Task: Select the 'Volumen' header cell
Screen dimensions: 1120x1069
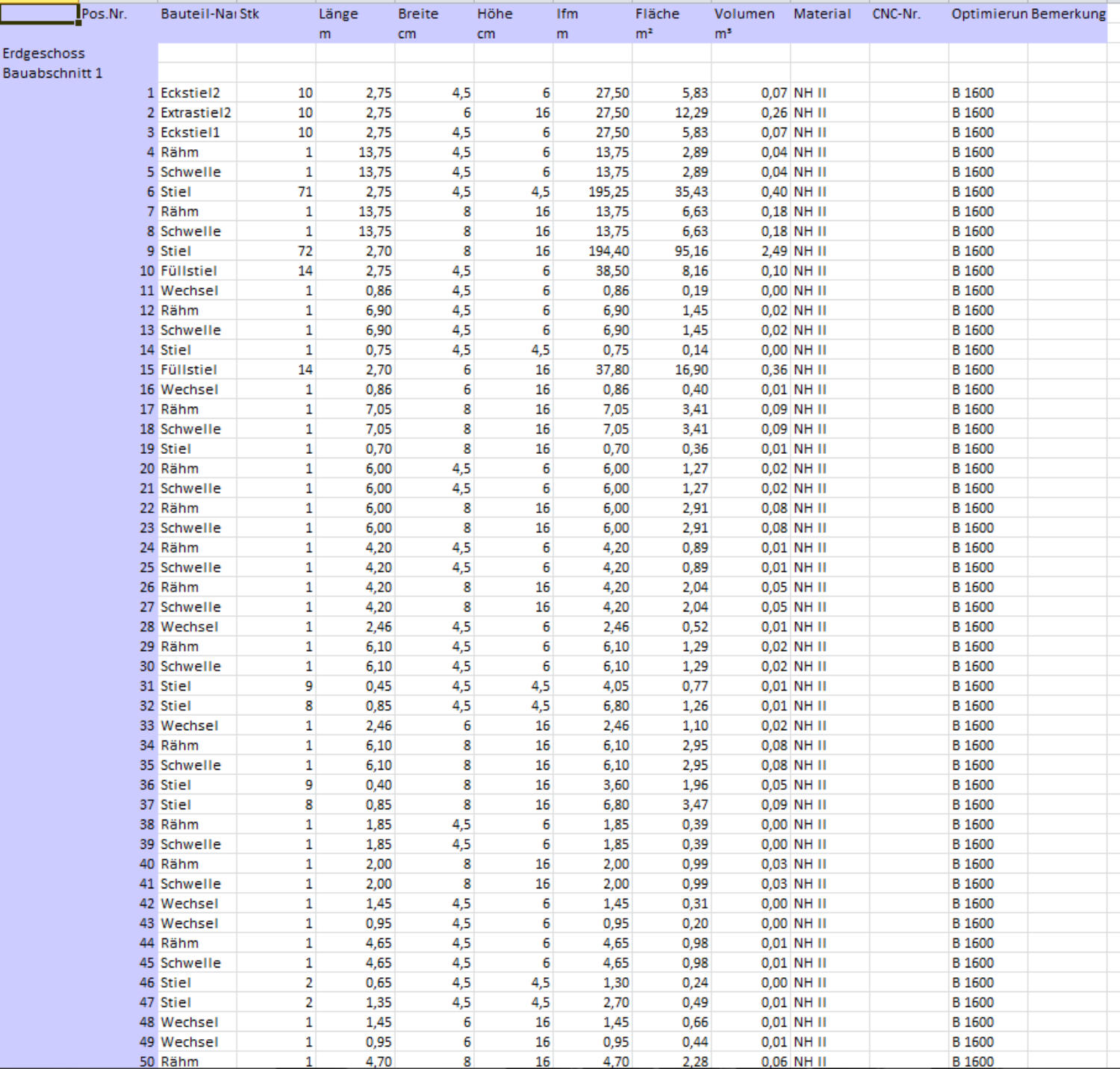Action: coord(751,13)
